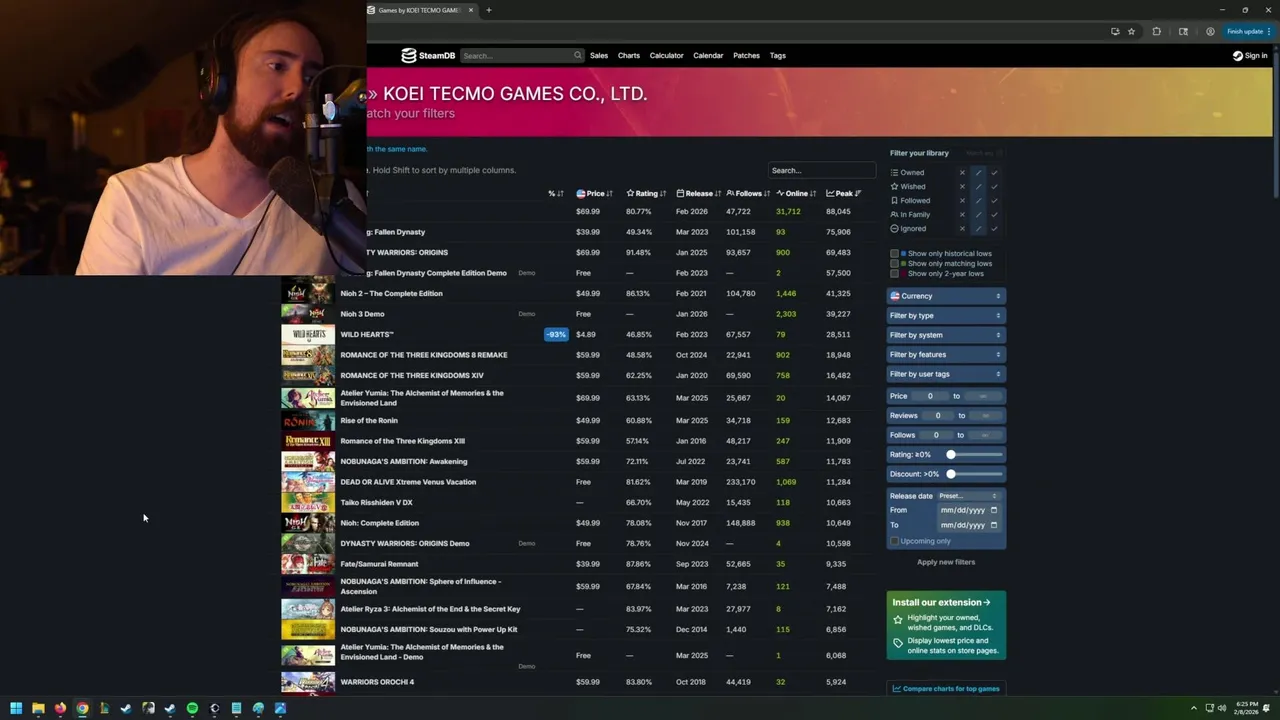Open Windows Start menu

pos(16,708)
